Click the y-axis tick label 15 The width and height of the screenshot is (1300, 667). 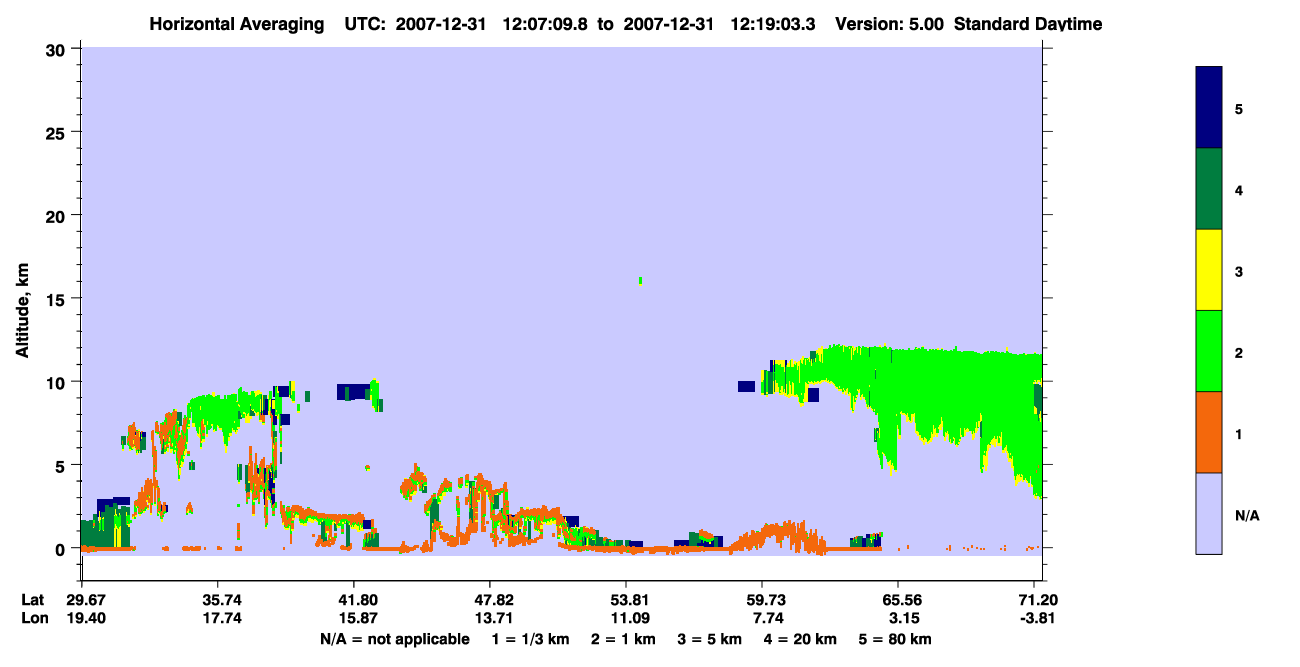(x=58, y=299)
